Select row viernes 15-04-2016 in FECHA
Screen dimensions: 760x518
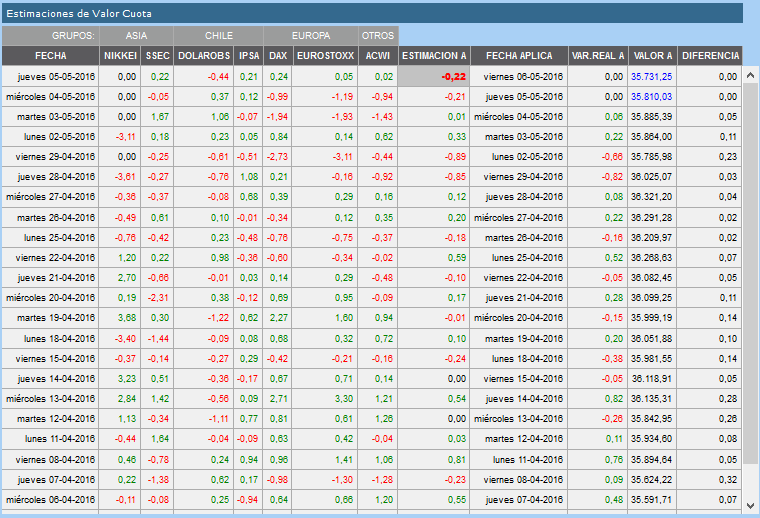[x=50, y=359]
